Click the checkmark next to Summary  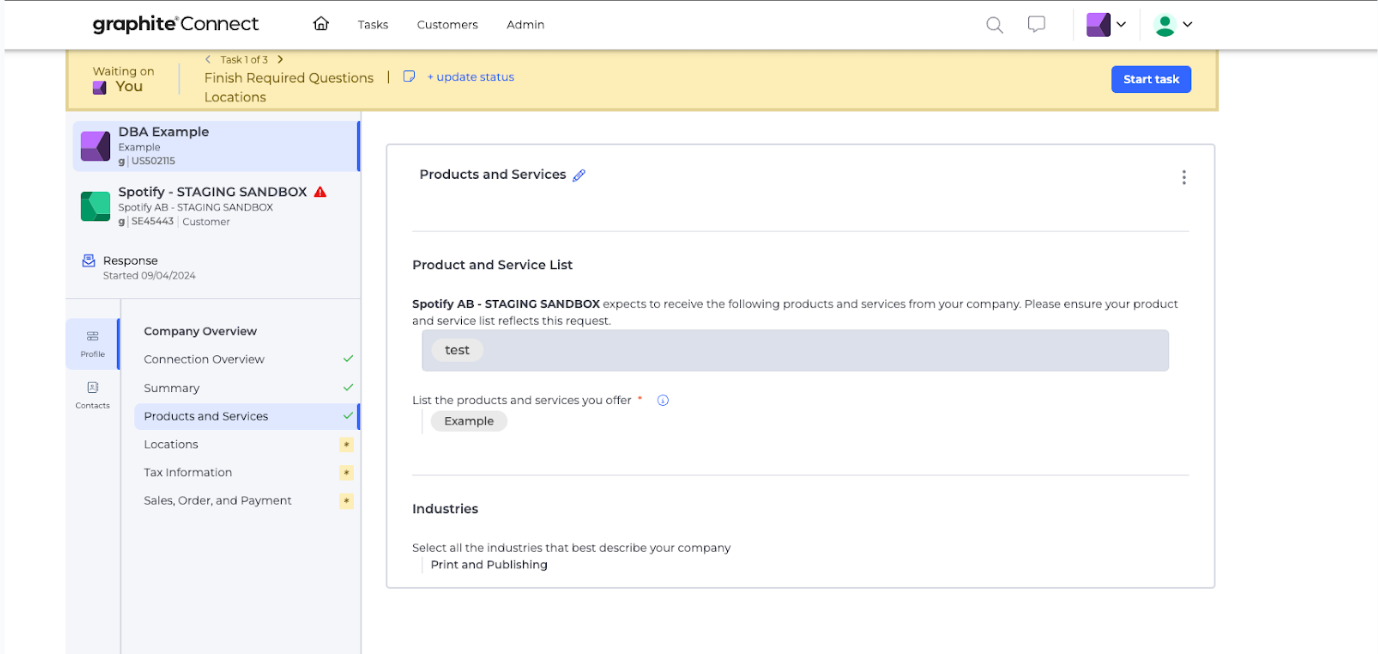pos(347,387)
